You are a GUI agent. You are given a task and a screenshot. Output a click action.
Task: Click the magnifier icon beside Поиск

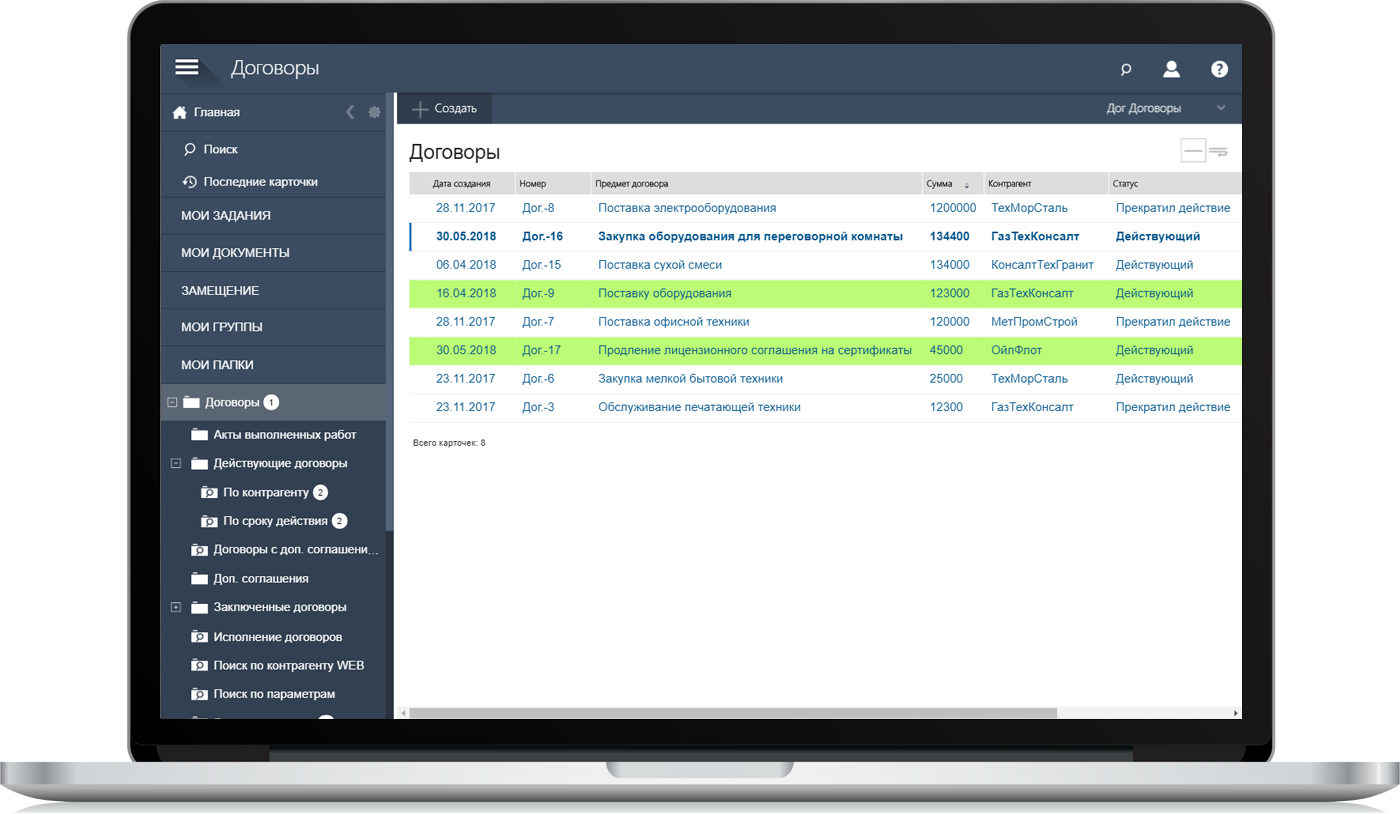[190, 149]
